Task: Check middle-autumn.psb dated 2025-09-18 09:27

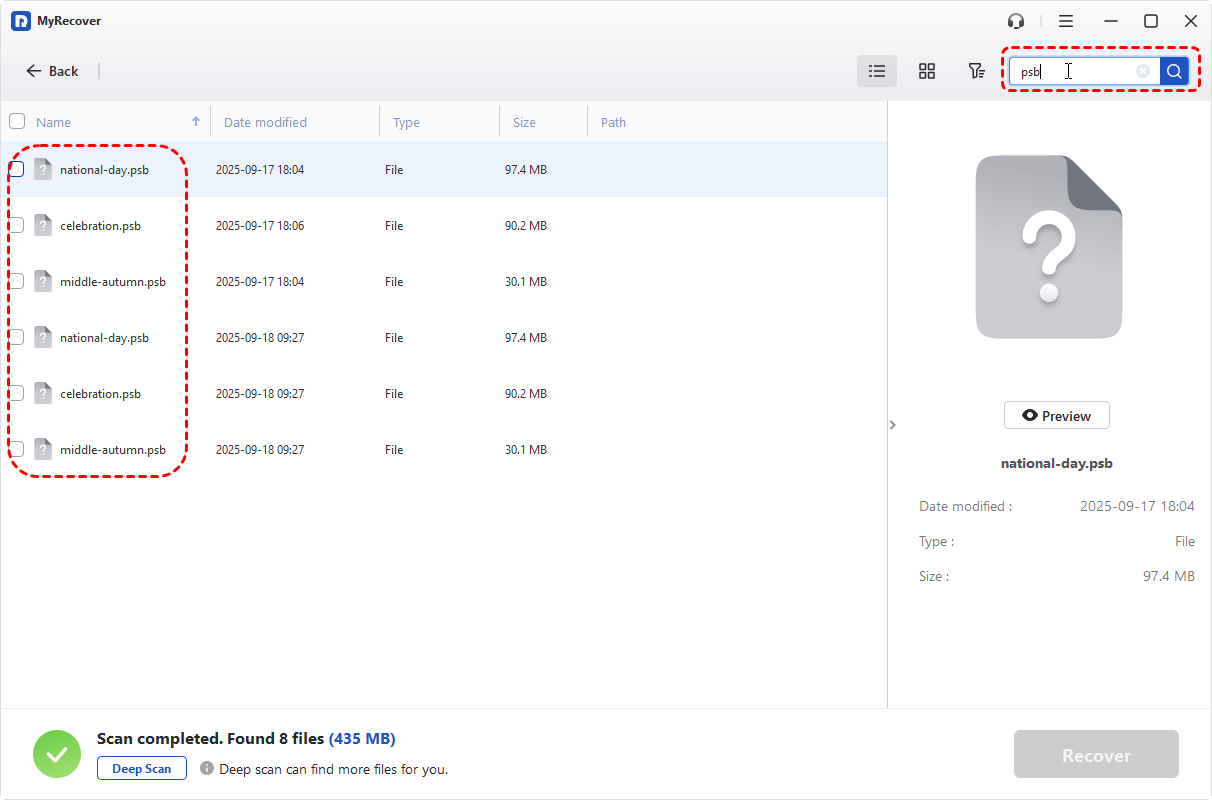Action: pos(17,449)
